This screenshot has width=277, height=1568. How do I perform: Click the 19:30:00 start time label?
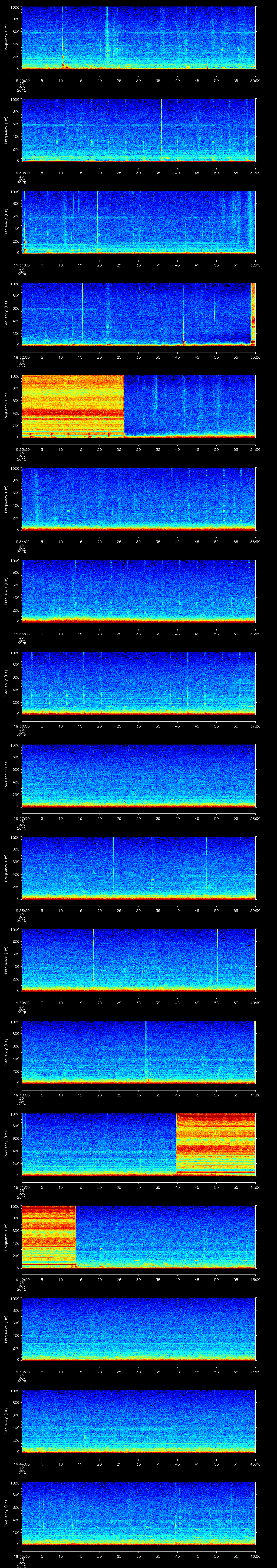(x=21, y=173)
